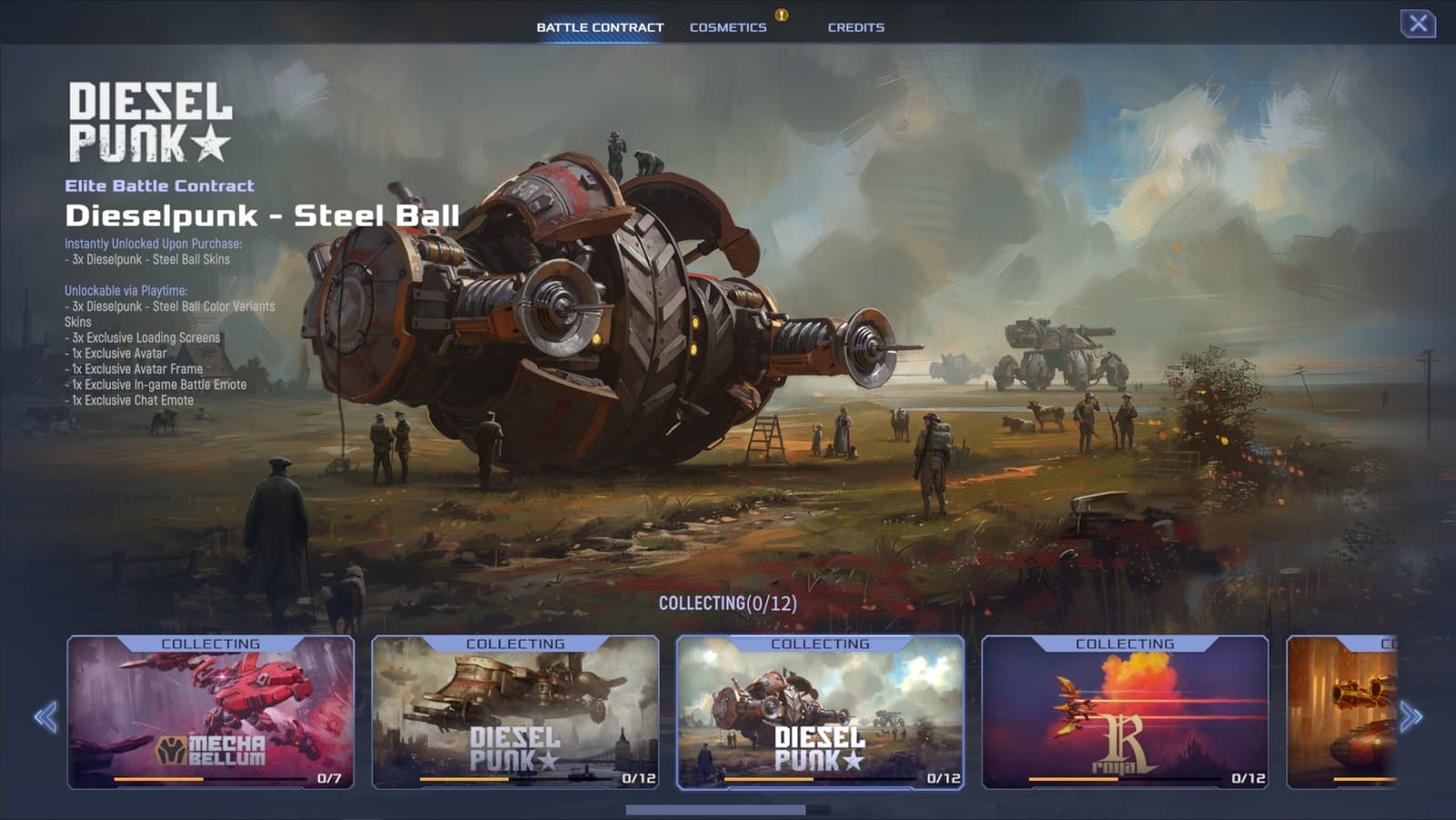Screen dimensions: 1456x820
Task: Click the 'Dieselpunk - Steel Ball' title
Action: (262, 216)
